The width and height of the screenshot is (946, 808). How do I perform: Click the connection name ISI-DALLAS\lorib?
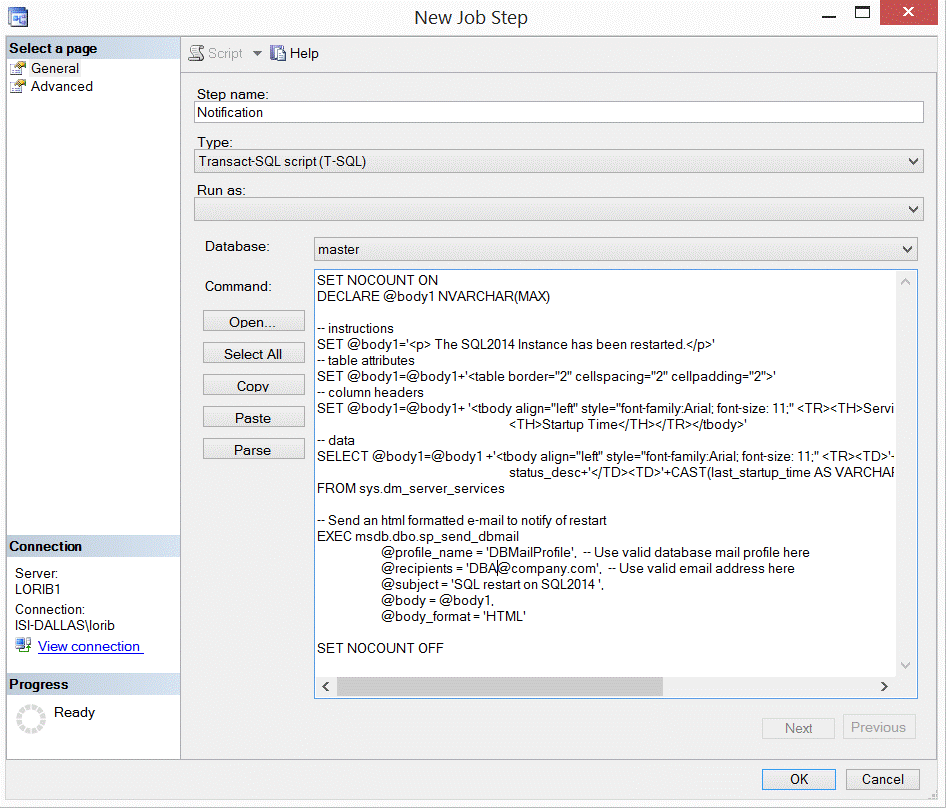tap(65, 625)
